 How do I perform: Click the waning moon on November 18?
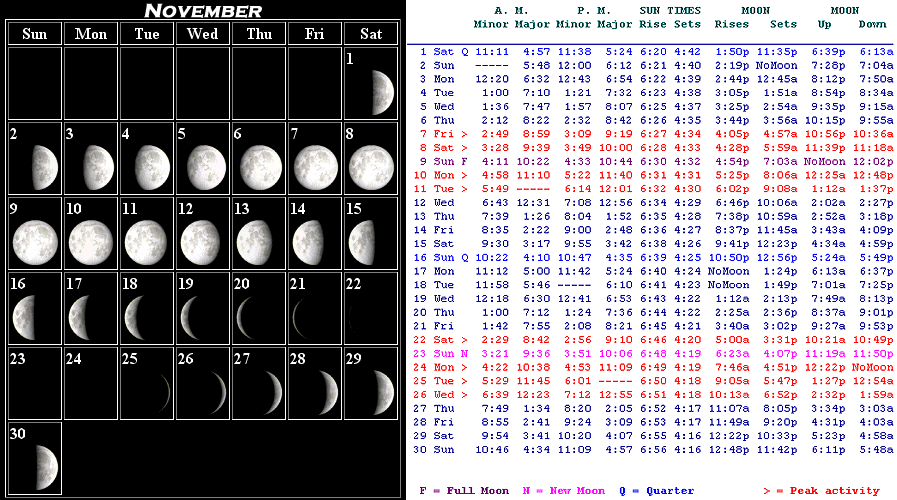click(137, 317)
